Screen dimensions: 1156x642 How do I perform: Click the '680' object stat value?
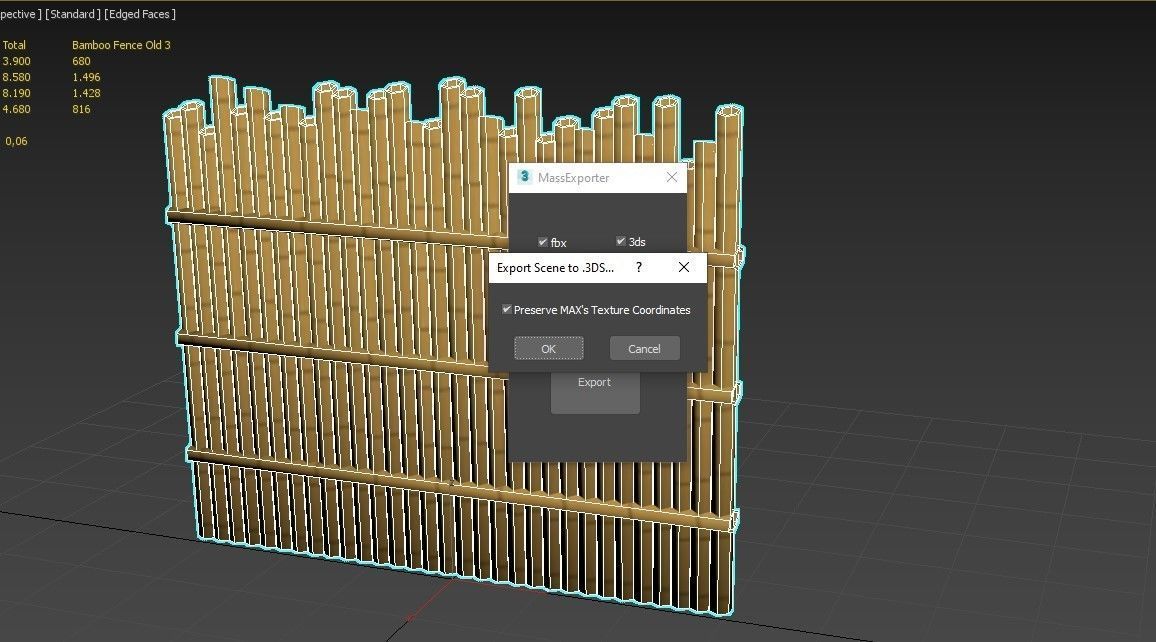click(81, 61)
